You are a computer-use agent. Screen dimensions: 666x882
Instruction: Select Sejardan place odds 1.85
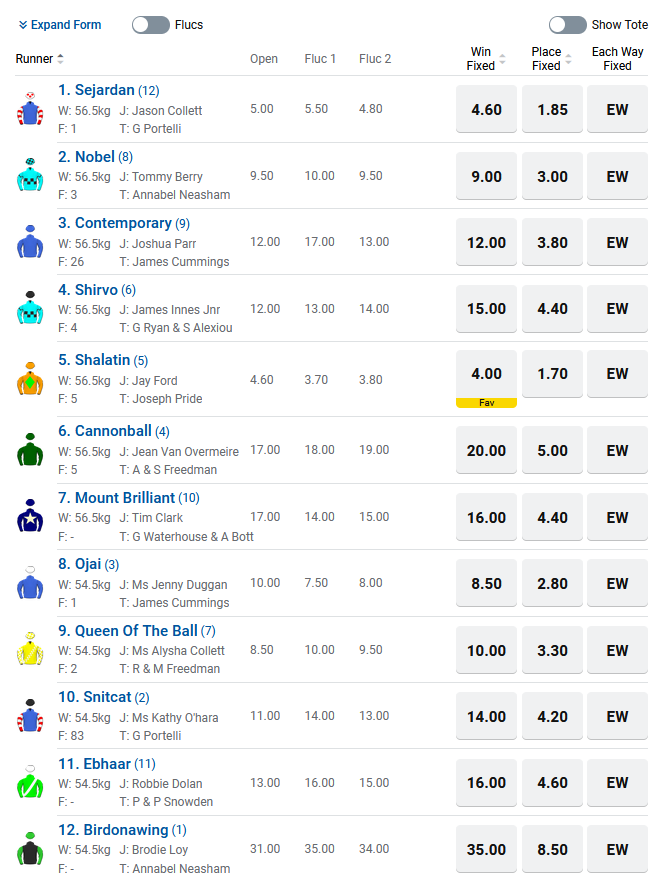pyautogui.click(x=552, y=109)
